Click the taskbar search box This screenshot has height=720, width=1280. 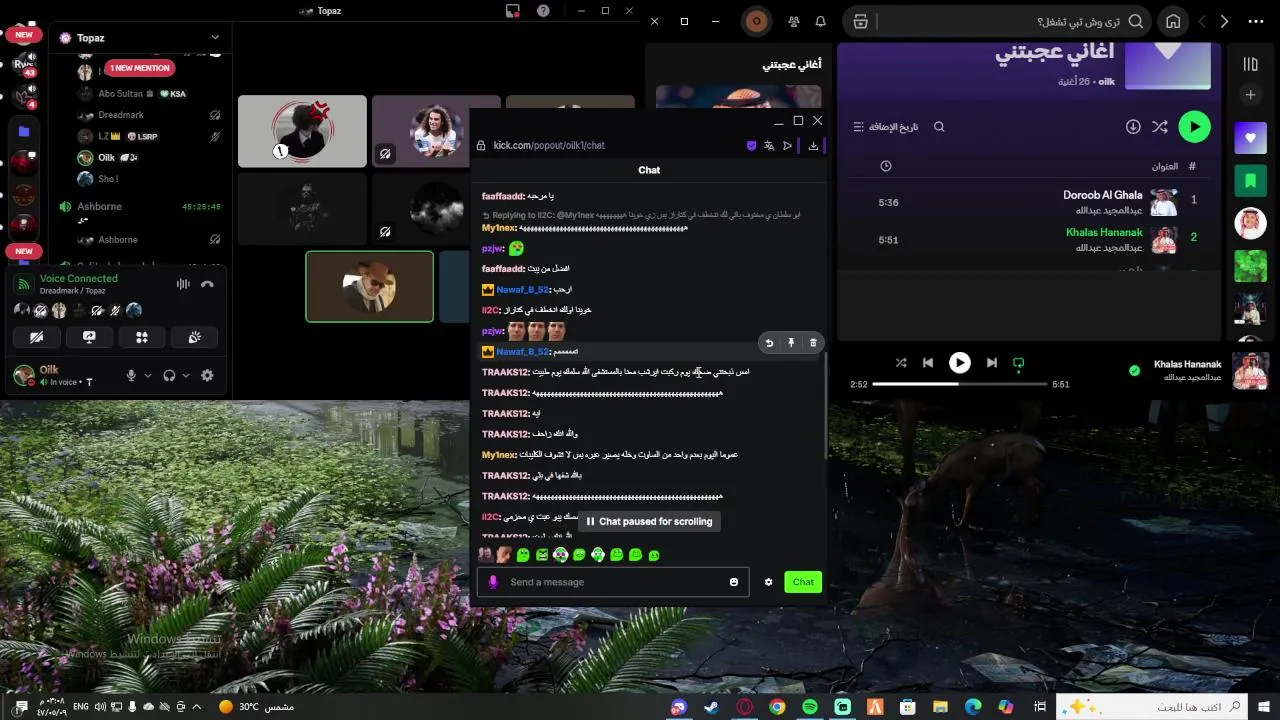click(x=1150, y=707)
